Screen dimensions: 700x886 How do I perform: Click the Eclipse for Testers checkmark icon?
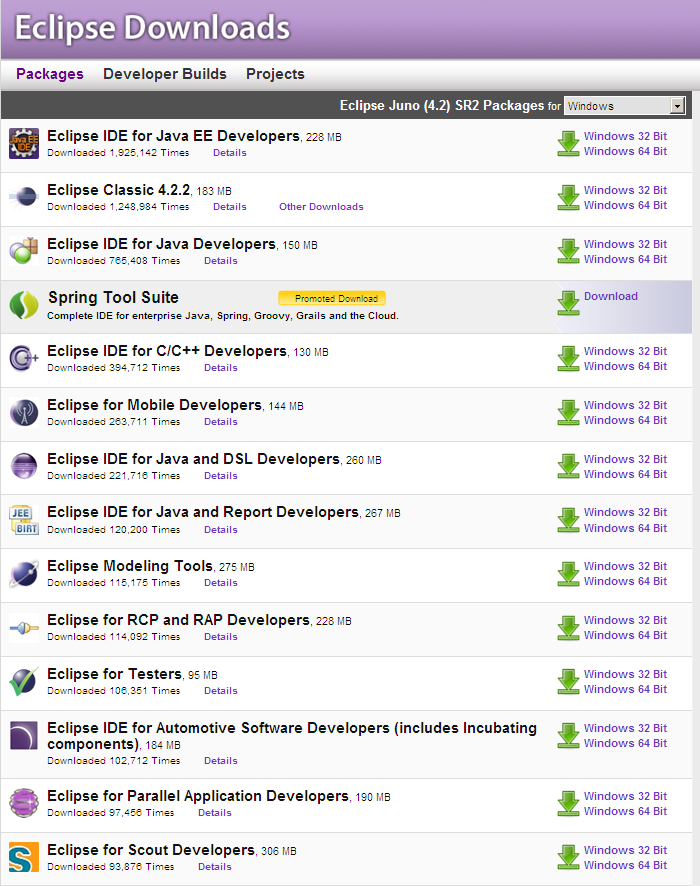[x=24, y=681]
